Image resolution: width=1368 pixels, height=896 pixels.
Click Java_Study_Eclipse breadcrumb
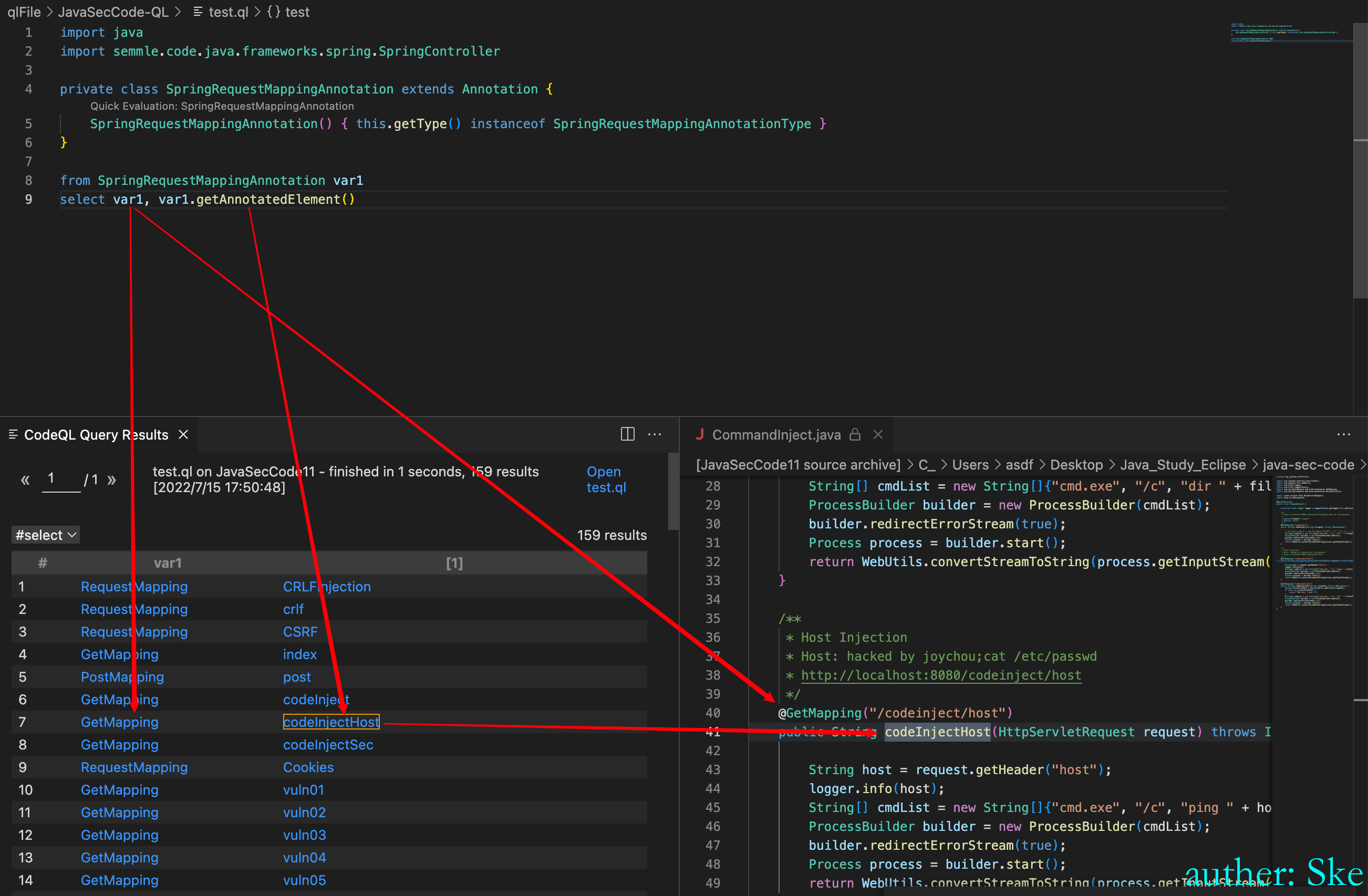pos(1183,465)
